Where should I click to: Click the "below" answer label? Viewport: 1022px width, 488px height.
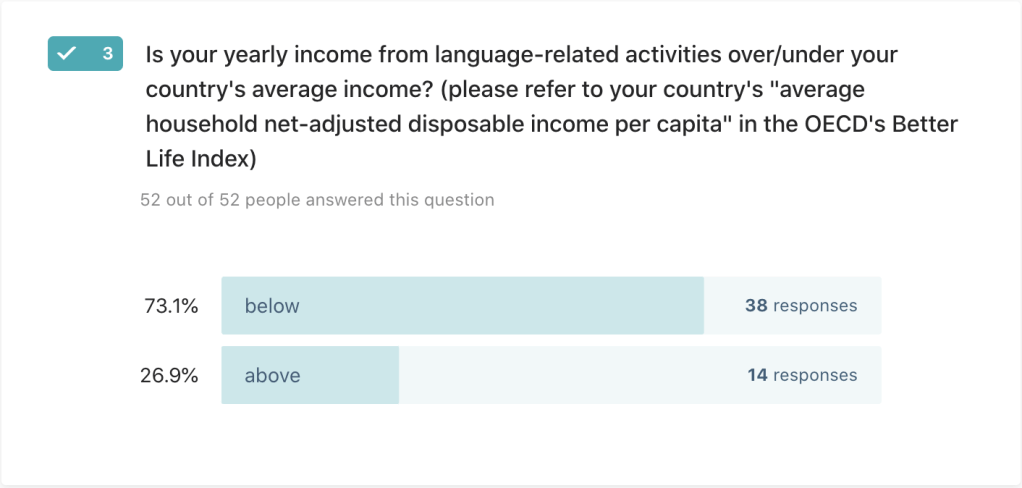(x=272, y=306)
